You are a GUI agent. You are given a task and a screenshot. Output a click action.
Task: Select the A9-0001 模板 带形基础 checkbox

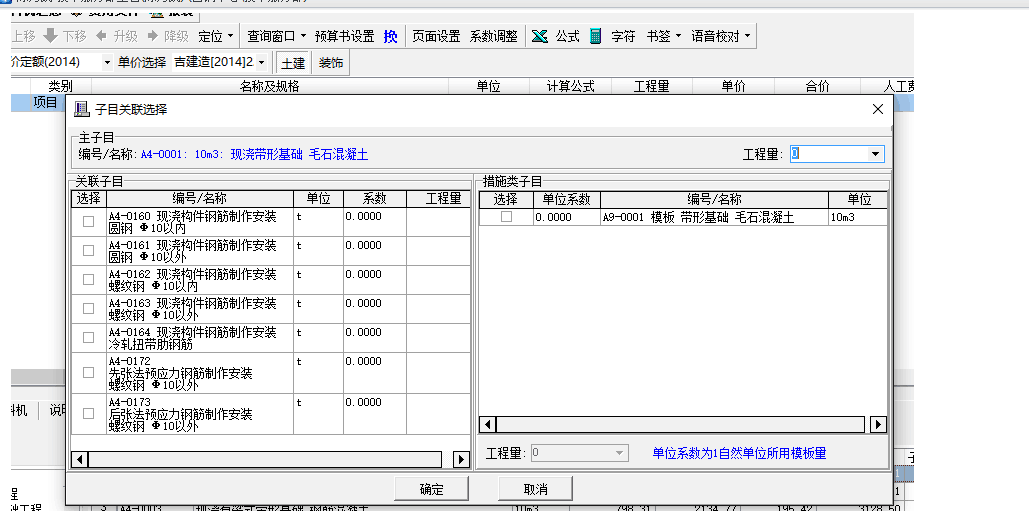coord(506,217)
